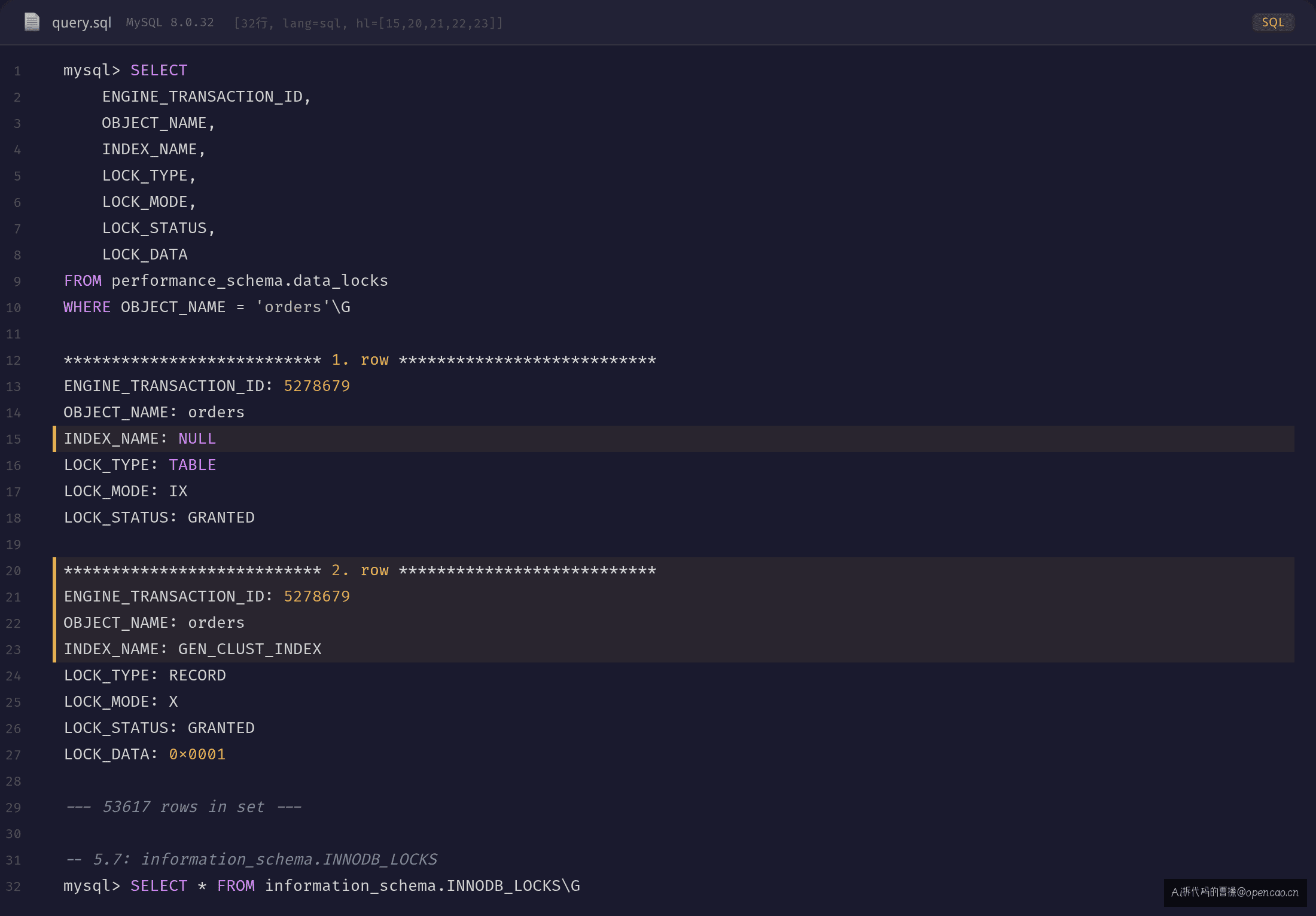
Task: Click LOCK_TYPE, on line 5
Action: point(149,176)
